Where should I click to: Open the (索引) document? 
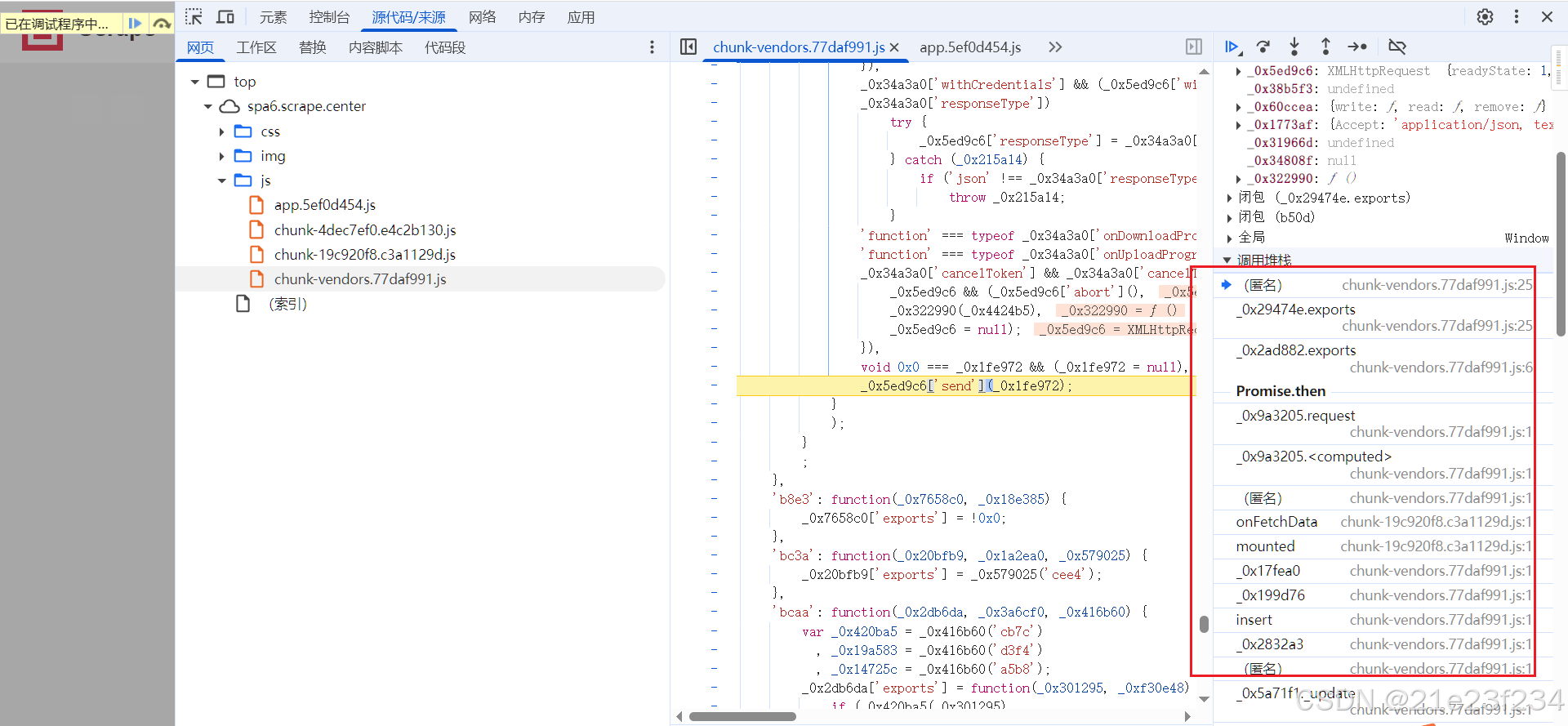(x=287, y=304)
